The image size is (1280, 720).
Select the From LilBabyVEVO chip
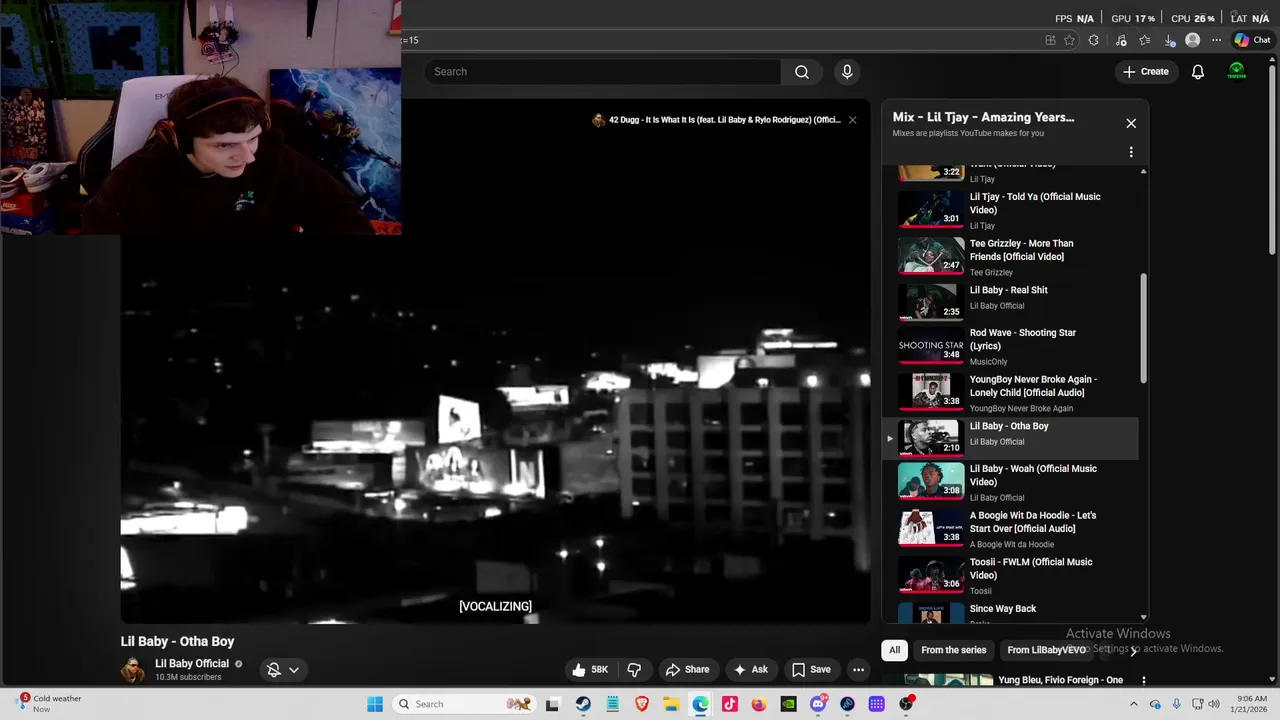tap(1046, 650)
